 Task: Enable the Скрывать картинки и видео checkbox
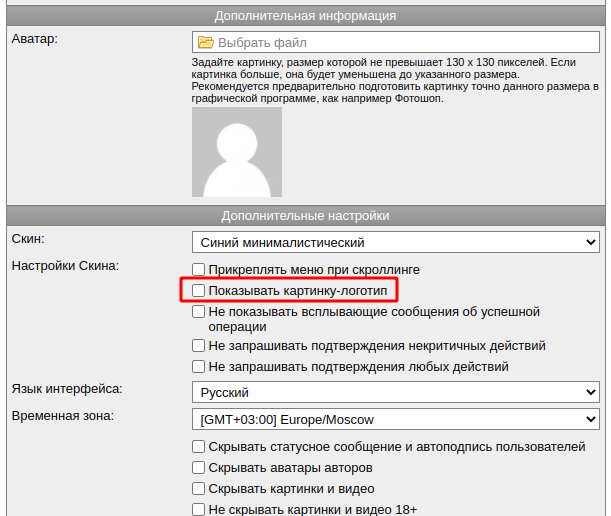pos(199,489)
